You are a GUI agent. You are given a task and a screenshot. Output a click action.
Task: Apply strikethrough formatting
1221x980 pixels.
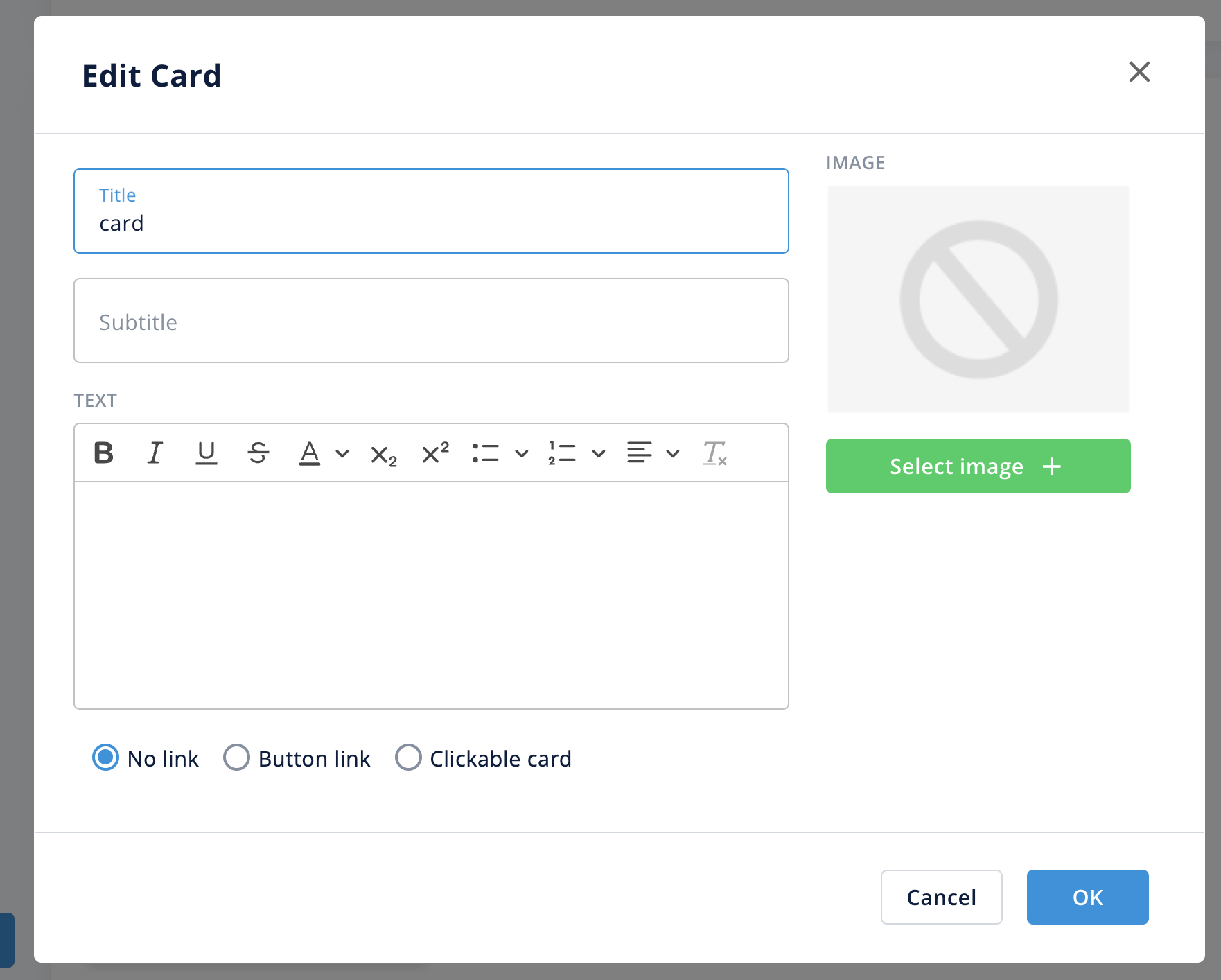[x=258, y=453]
